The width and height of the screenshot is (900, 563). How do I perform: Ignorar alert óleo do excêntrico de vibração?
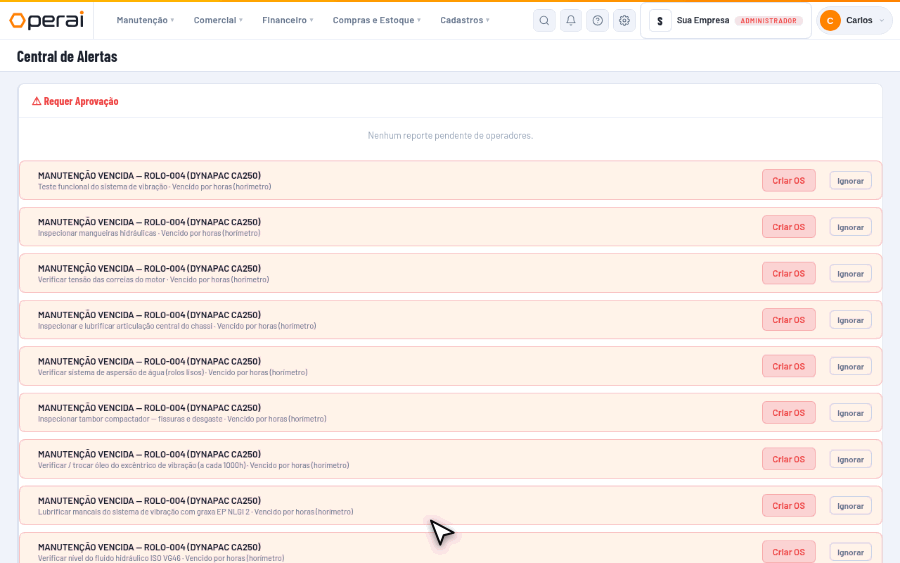(x=851, y=460)
